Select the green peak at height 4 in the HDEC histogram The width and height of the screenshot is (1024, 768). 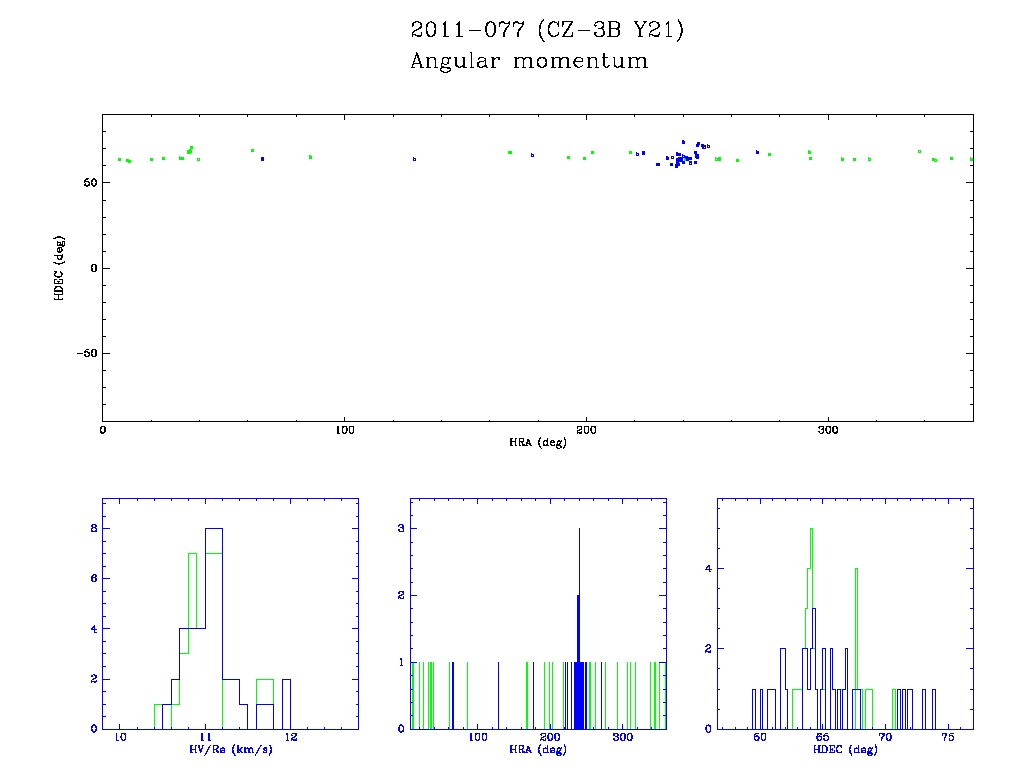pos(856,571)
